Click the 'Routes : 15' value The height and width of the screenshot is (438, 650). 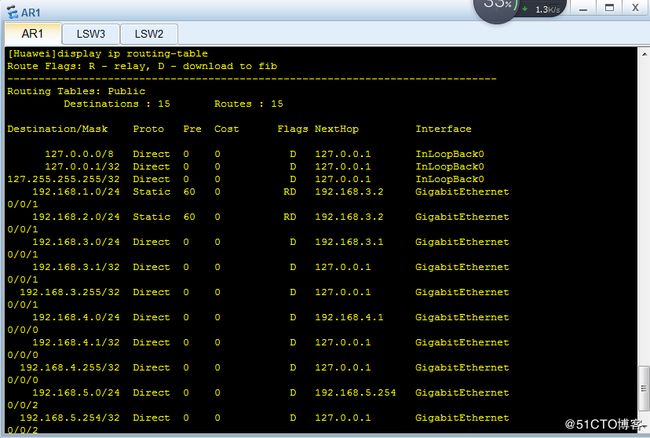(249, 104)
